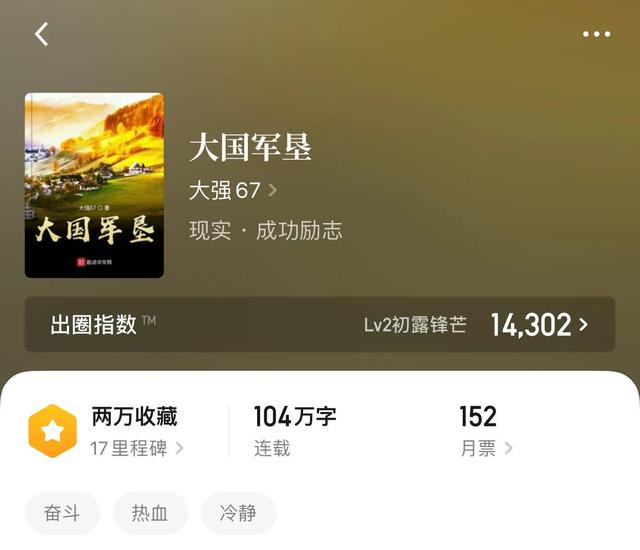This screenshot has width=640, height=550.
Task: Tap the orange hexagon star badge
Action: click(53, 431)
